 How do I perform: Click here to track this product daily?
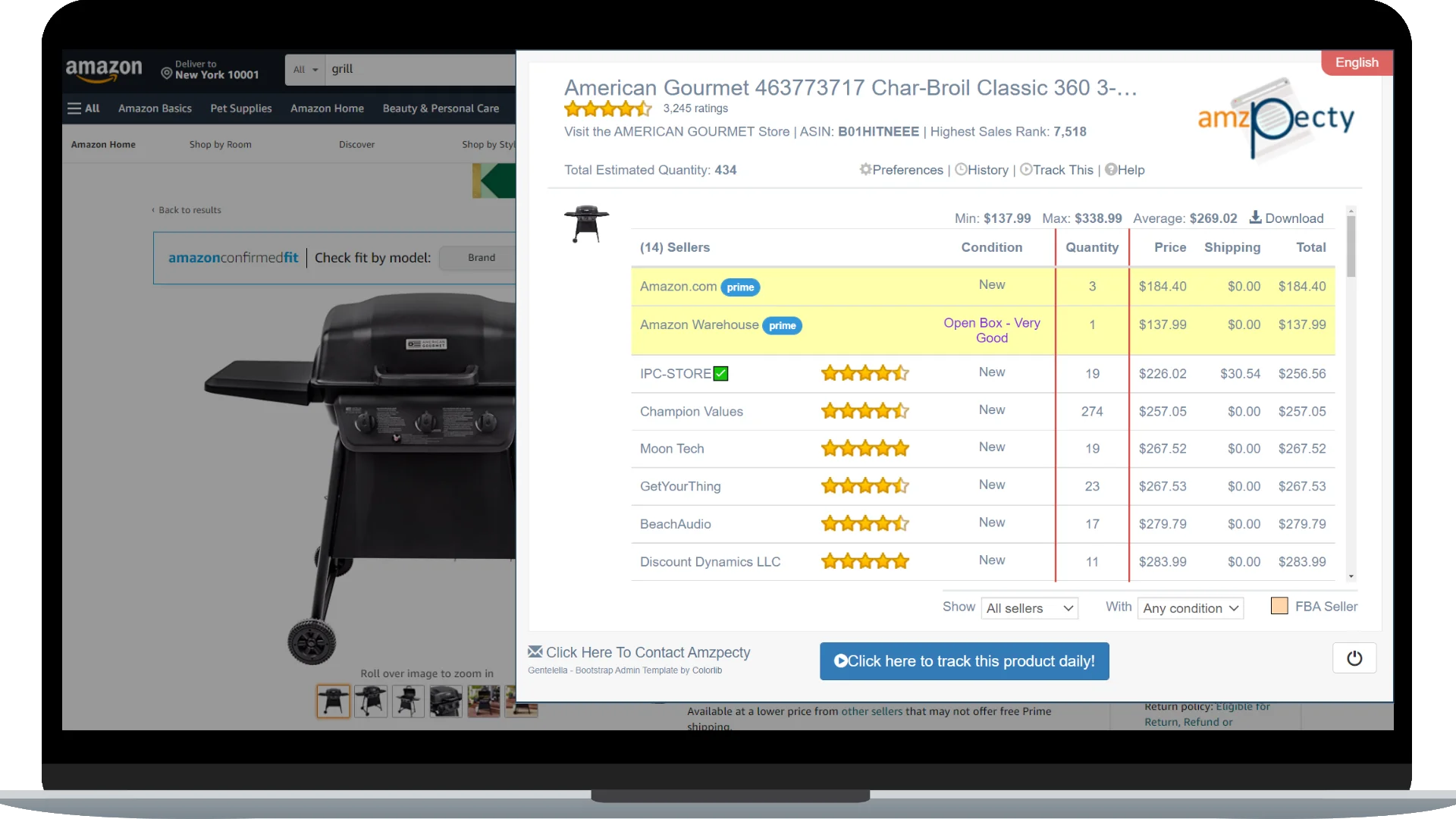point(964,660)
